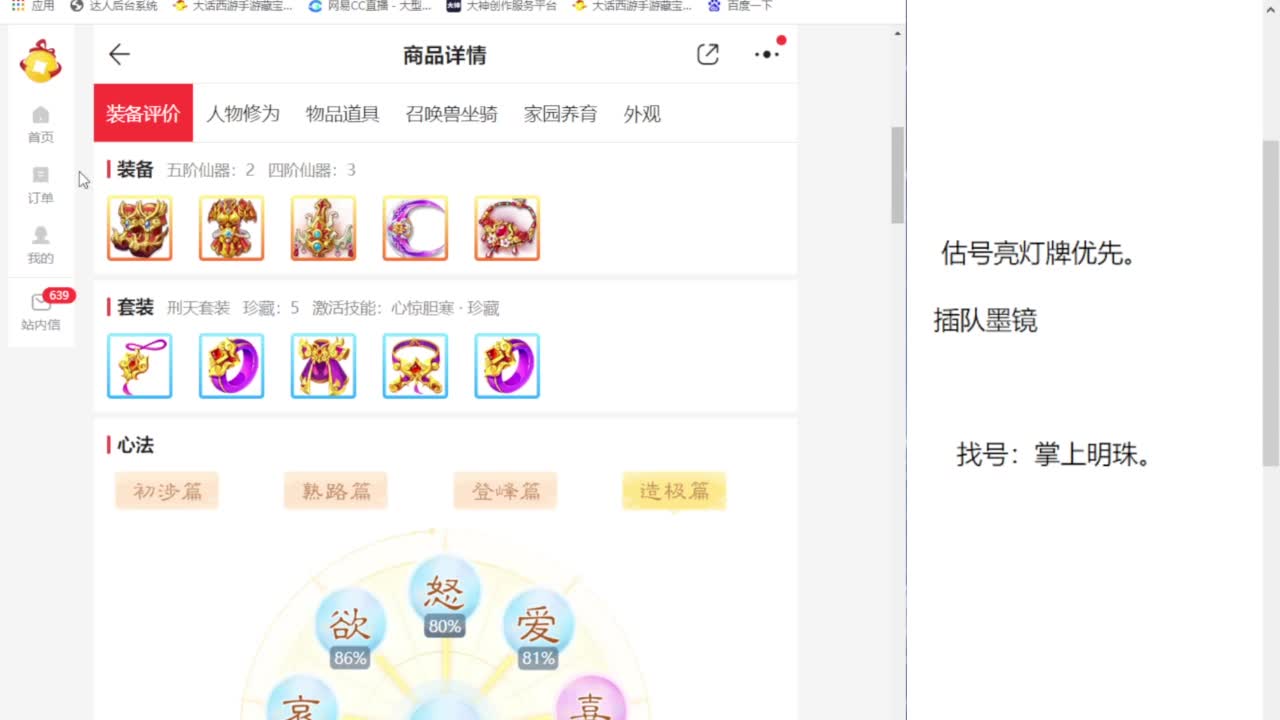Image resolution: width=1280 pixels, height=720 pixels.
Task: Click the right panel's scrollbar thumb
Action: pyautogui.click(x=1271, y=303)
